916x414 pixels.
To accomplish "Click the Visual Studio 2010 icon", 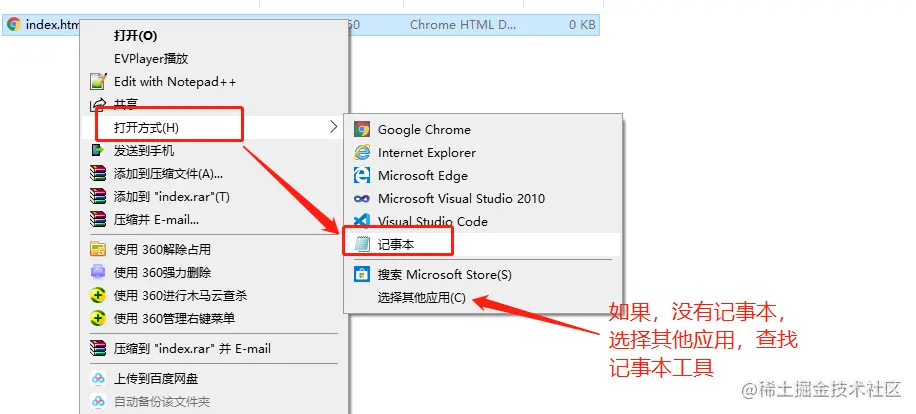I will 362,199.
